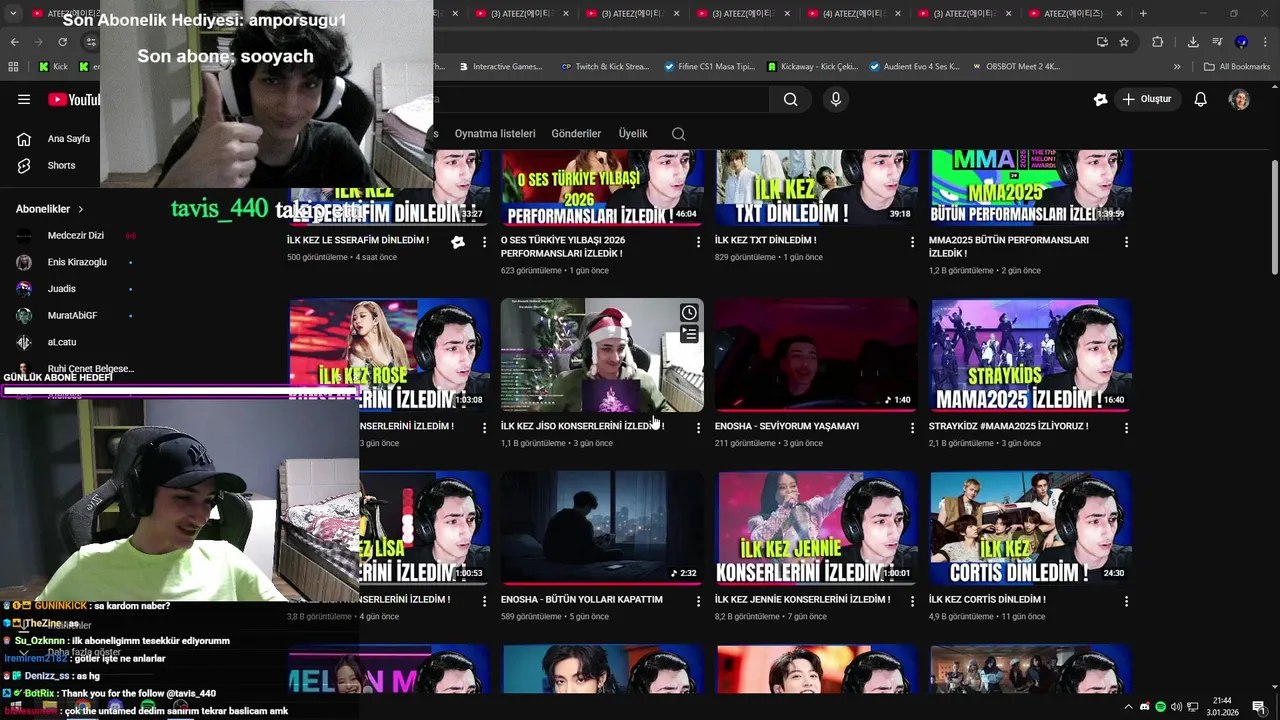Open the media controls icon in Chrome toolbar

point(1217,42)
